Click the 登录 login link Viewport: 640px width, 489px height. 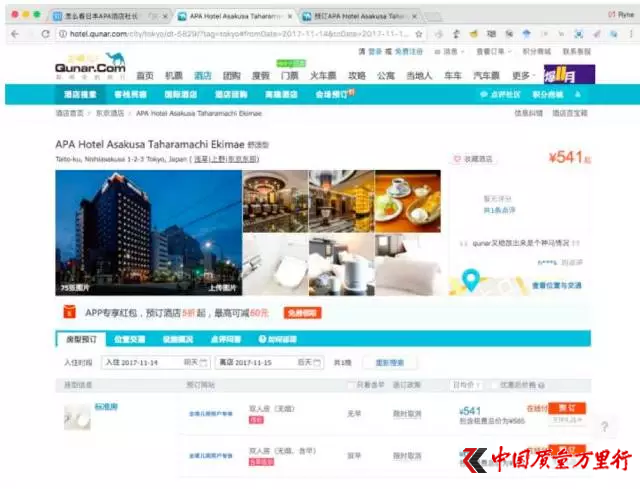click(x=375, y=52)
